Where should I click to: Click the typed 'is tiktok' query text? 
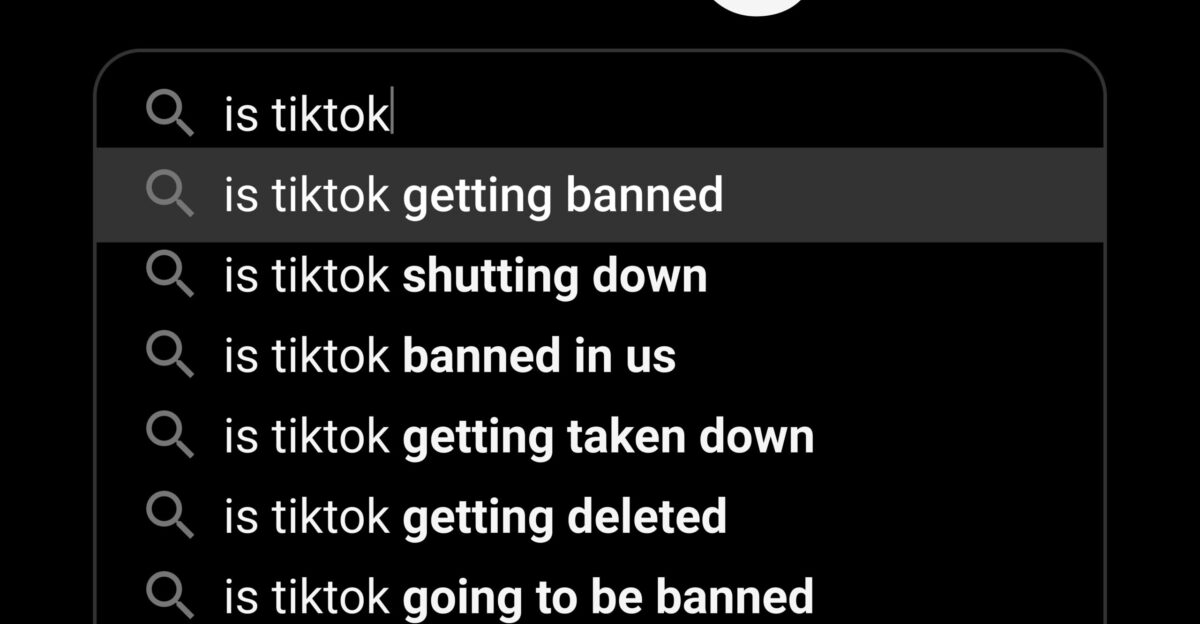pos(306,115)
